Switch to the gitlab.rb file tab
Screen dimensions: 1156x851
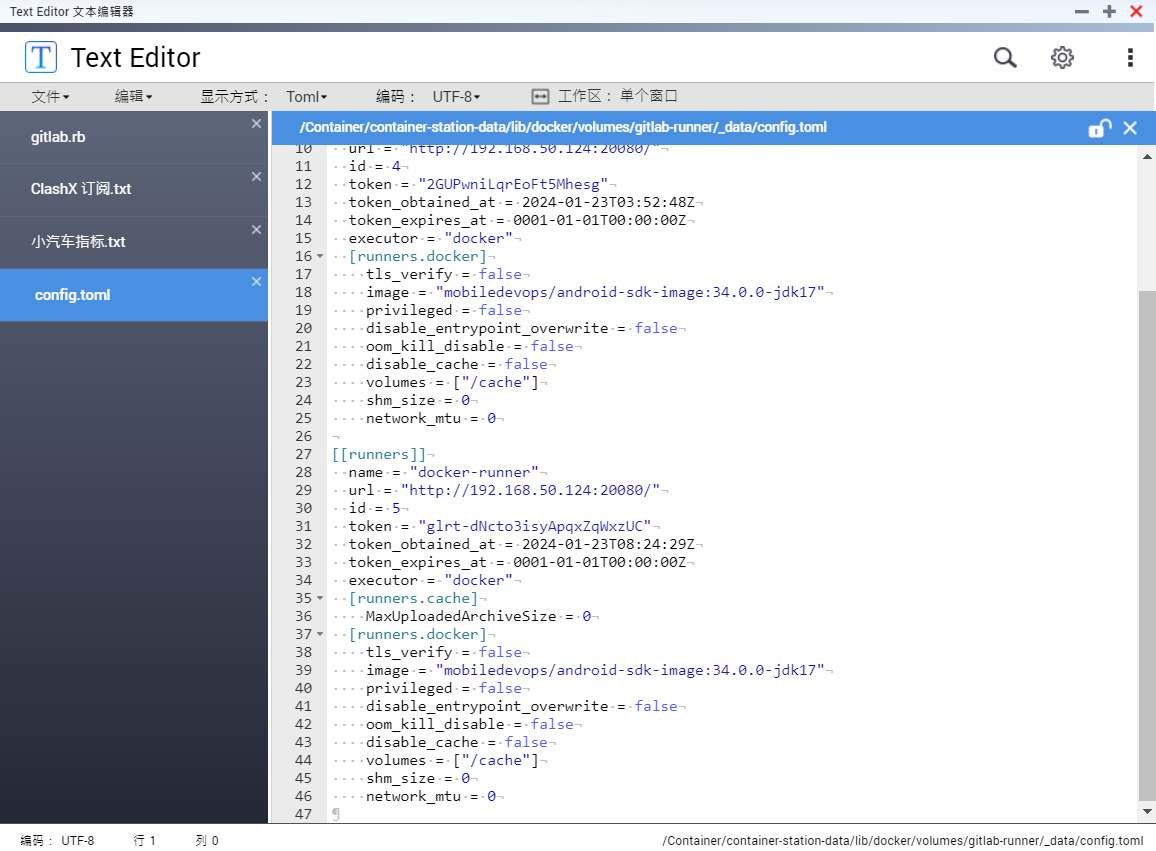coord(133,137)
